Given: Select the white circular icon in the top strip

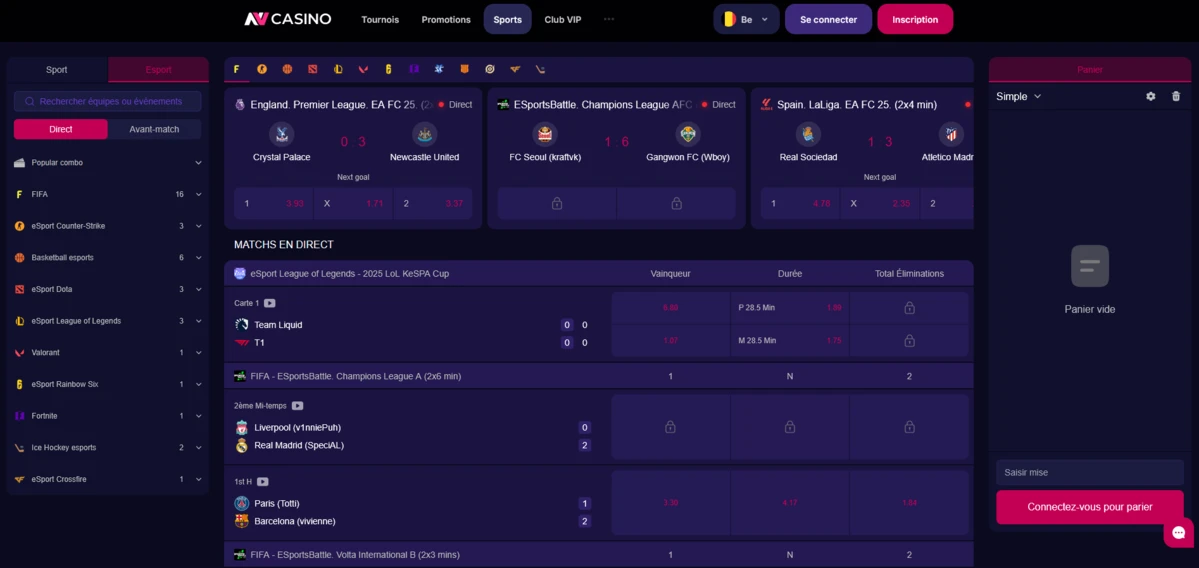Looking at the screenshot, I should [489, 69].
